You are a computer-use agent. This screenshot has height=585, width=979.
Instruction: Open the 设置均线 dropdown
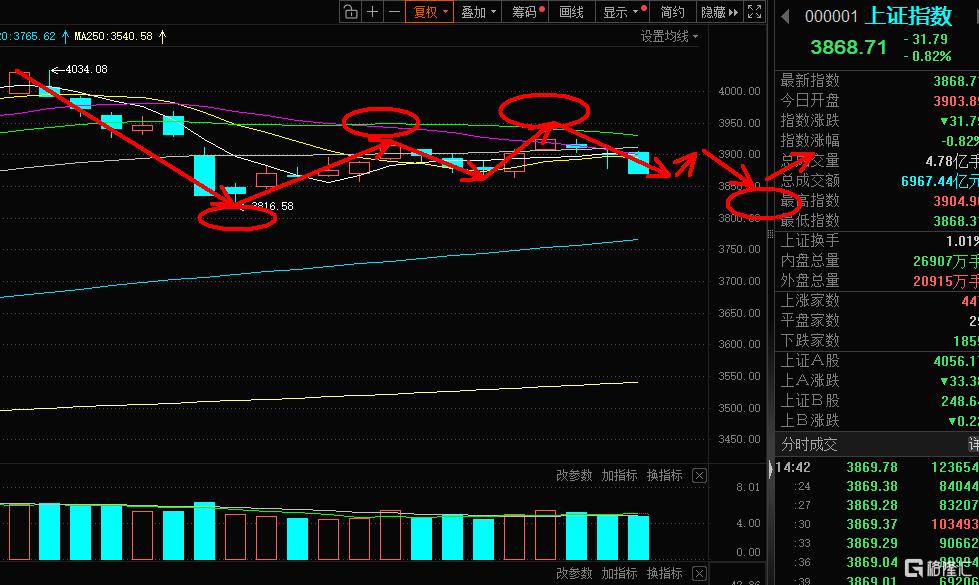coord(670,37)
